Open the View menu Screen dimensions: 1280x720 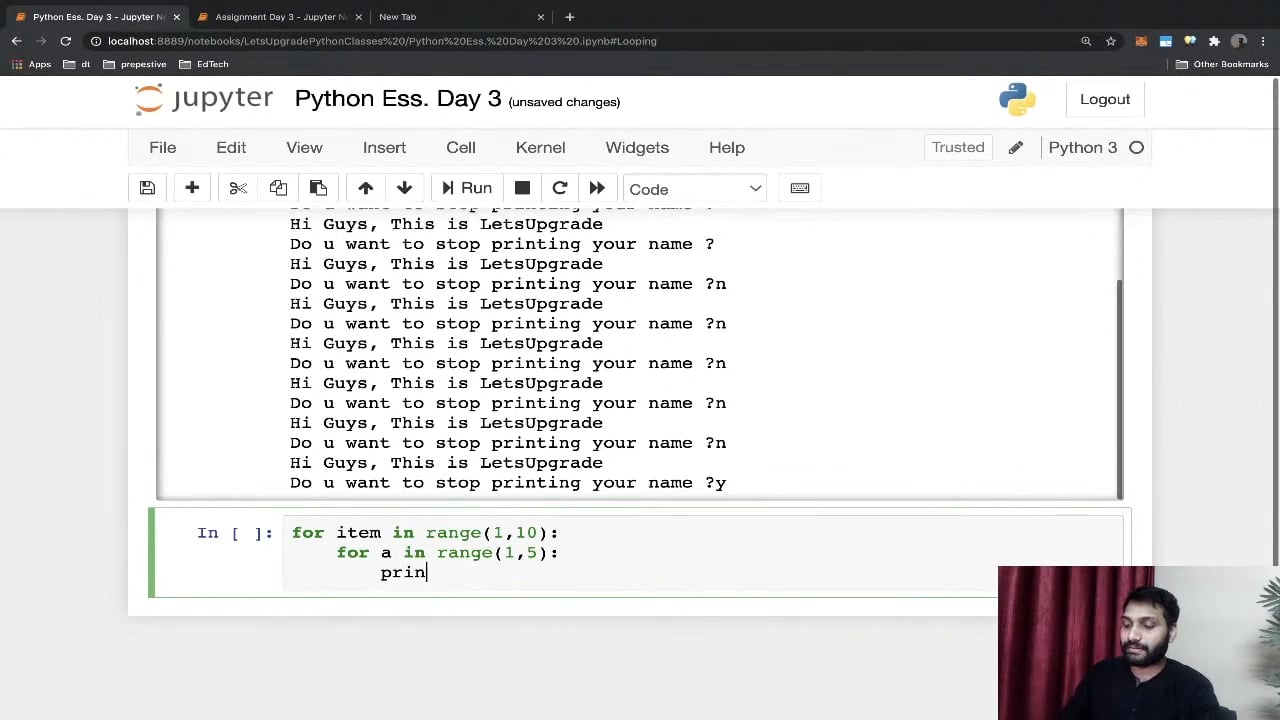[304, 148]
